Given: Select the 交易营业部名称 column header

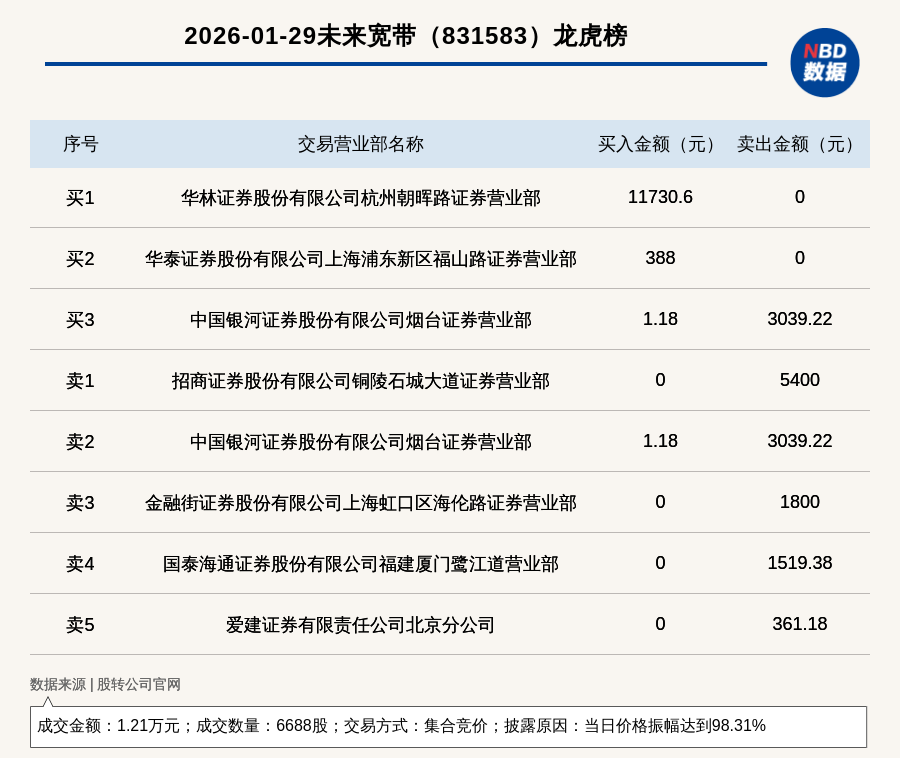Looking at the screenshot, I should coord(360,144).
